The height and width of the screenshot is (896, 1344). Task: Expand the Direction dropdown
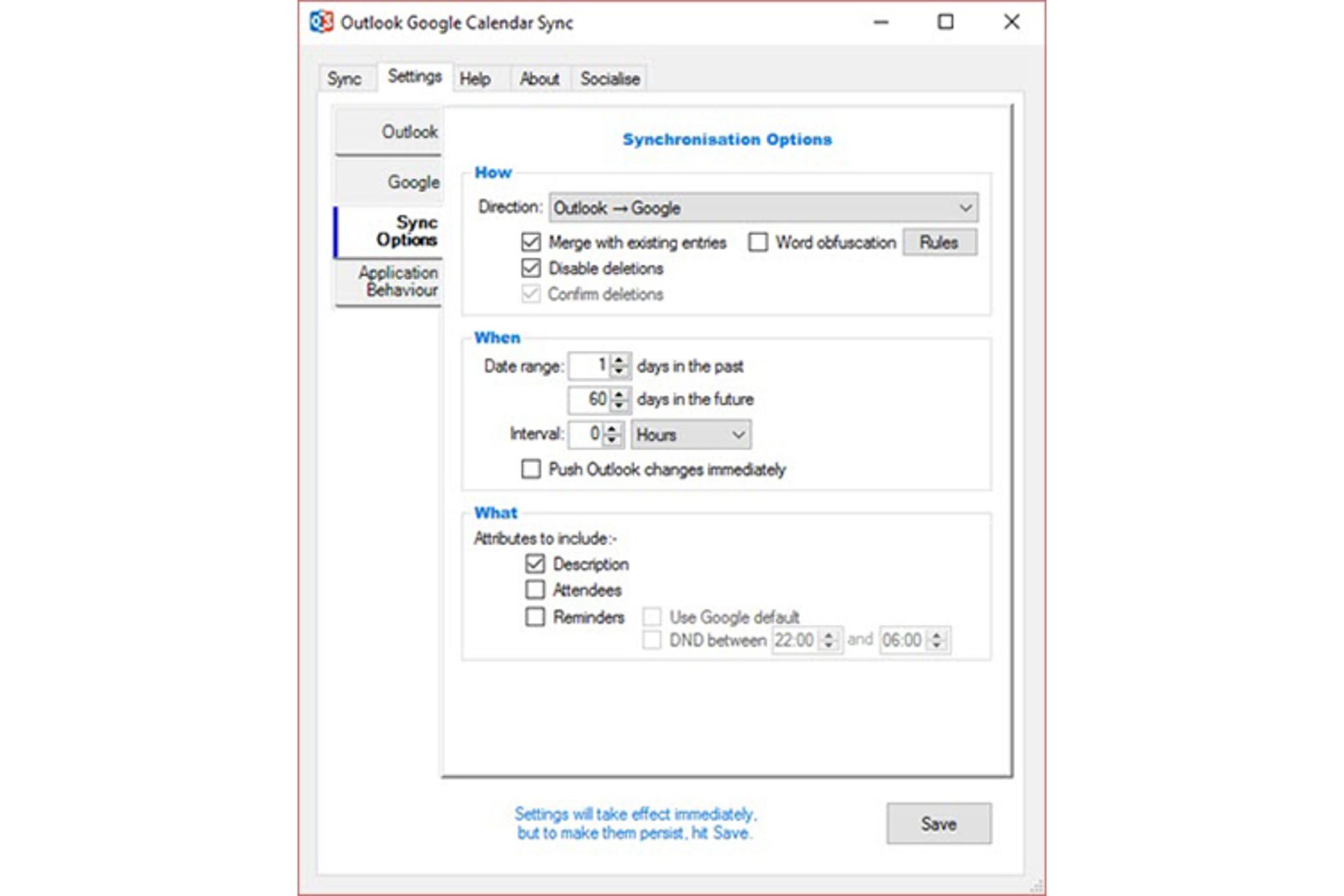764,208
